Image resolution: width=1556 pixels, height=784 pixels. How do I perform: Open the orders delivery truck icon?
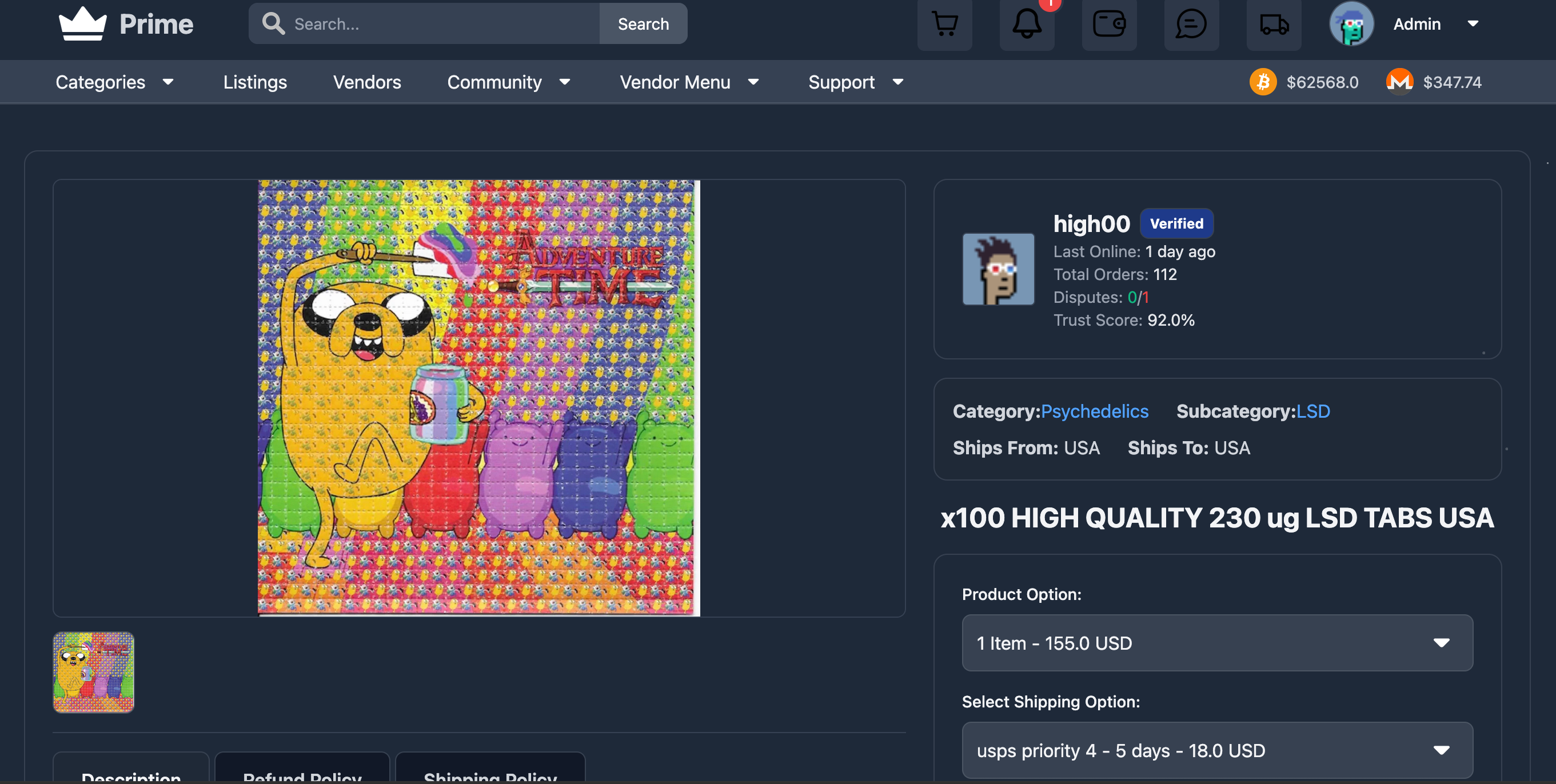(x=1273, y=24)
